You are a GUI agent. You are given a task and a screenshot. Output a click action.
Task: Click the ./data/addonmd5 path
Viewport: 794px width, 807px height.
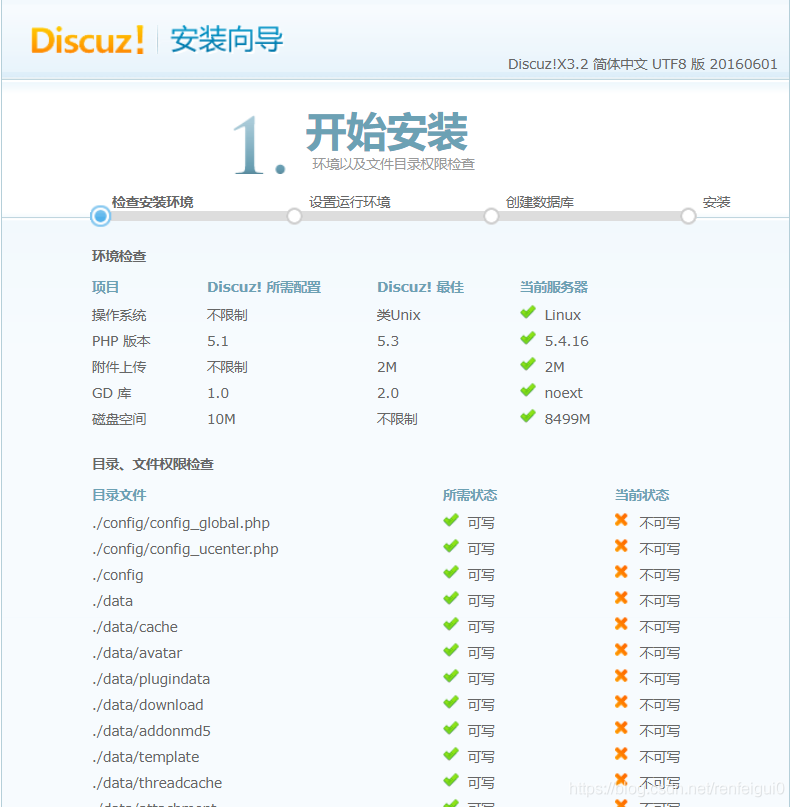click(151, 731)
